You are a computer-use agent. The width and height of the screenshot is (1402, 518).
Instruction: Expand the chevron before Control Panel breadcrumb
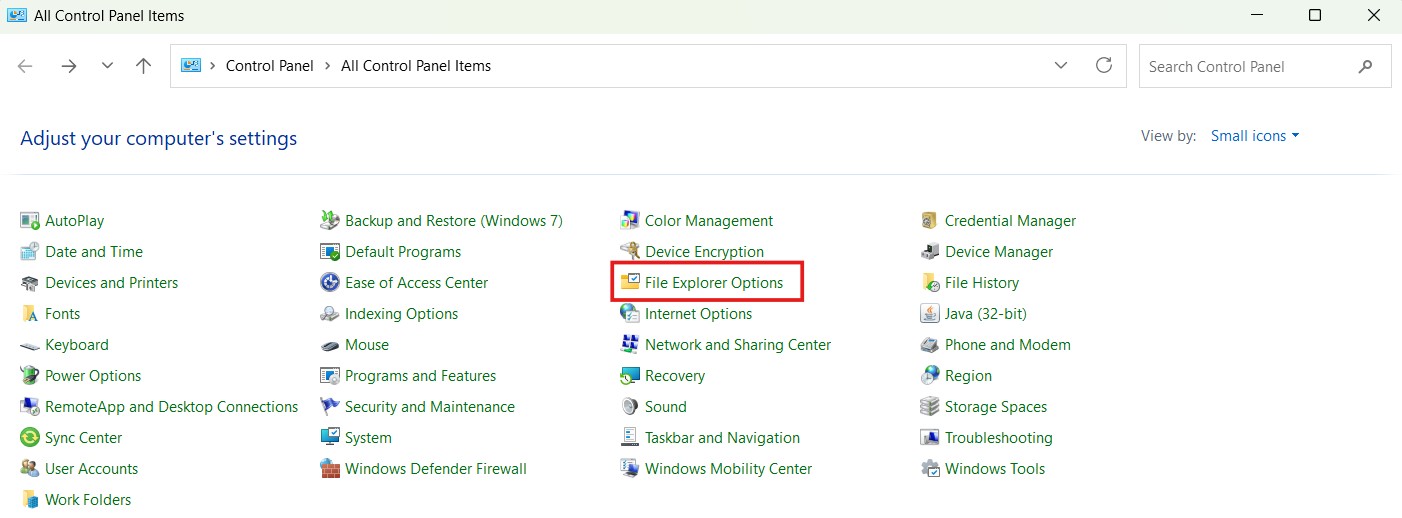click(213, 66)
